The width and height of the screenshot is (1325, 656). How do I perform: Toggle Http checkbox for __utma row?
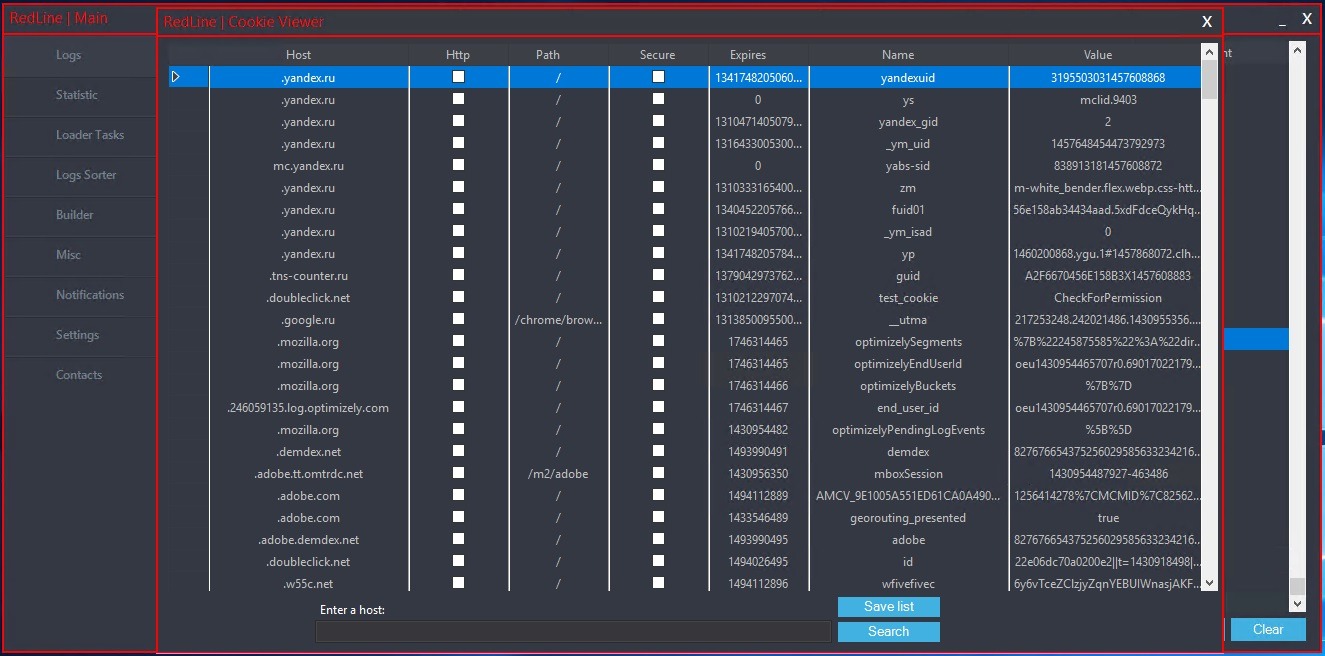point(458,319)
